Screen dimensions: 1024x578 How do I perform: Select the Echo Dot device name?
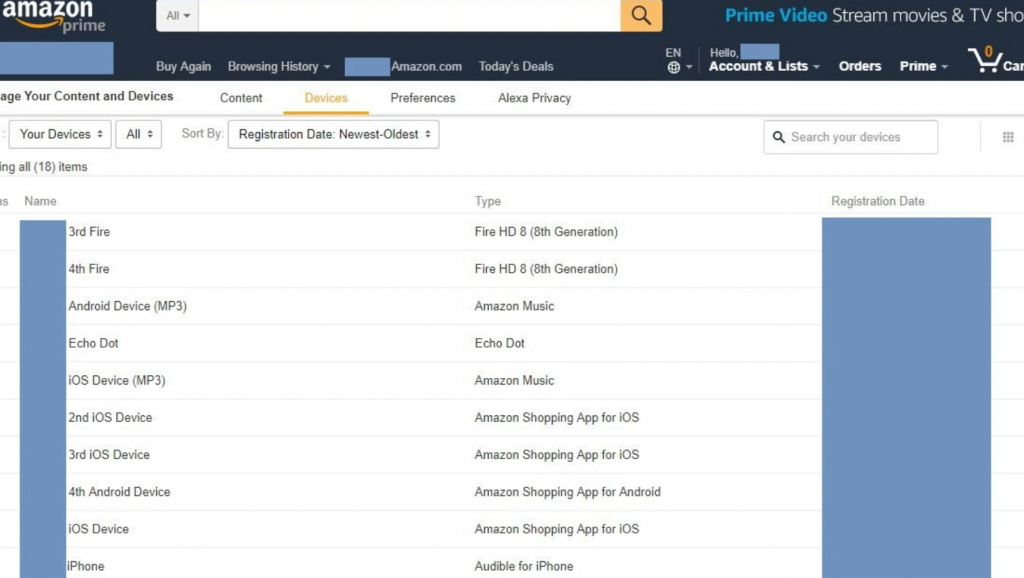93,344
